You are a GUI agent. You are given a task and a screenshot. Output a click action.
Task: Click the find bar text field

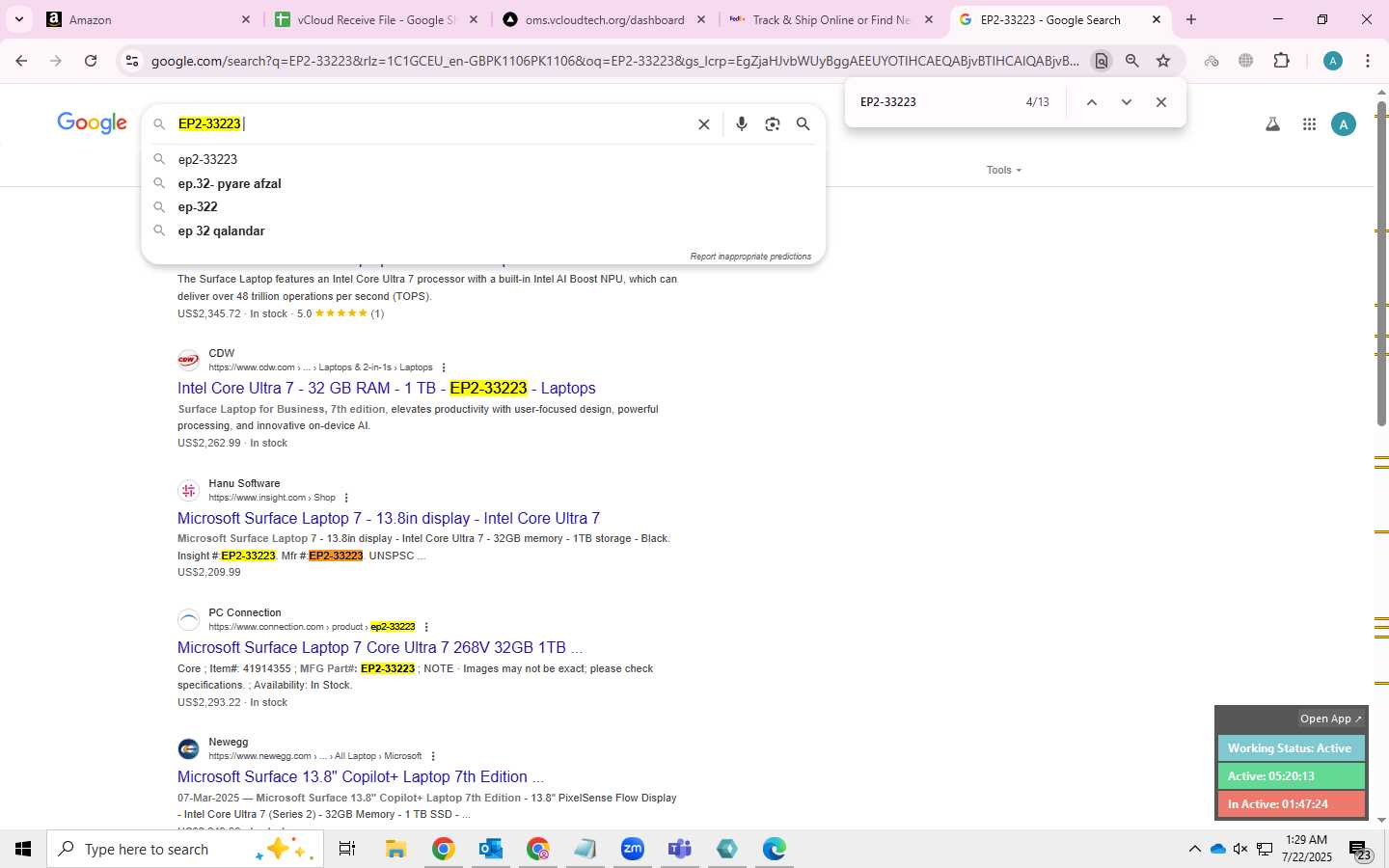click(936, 102)
